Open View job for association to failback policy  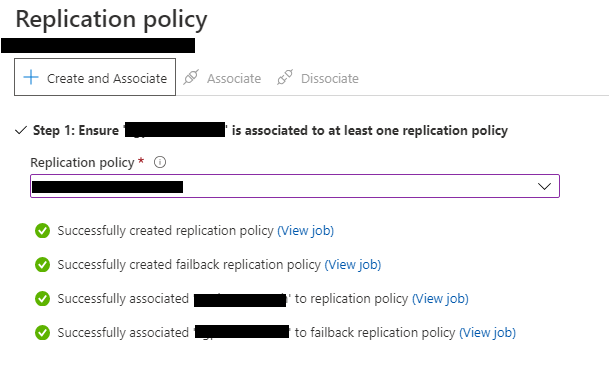pyautogui.click(x=487, y=333)
